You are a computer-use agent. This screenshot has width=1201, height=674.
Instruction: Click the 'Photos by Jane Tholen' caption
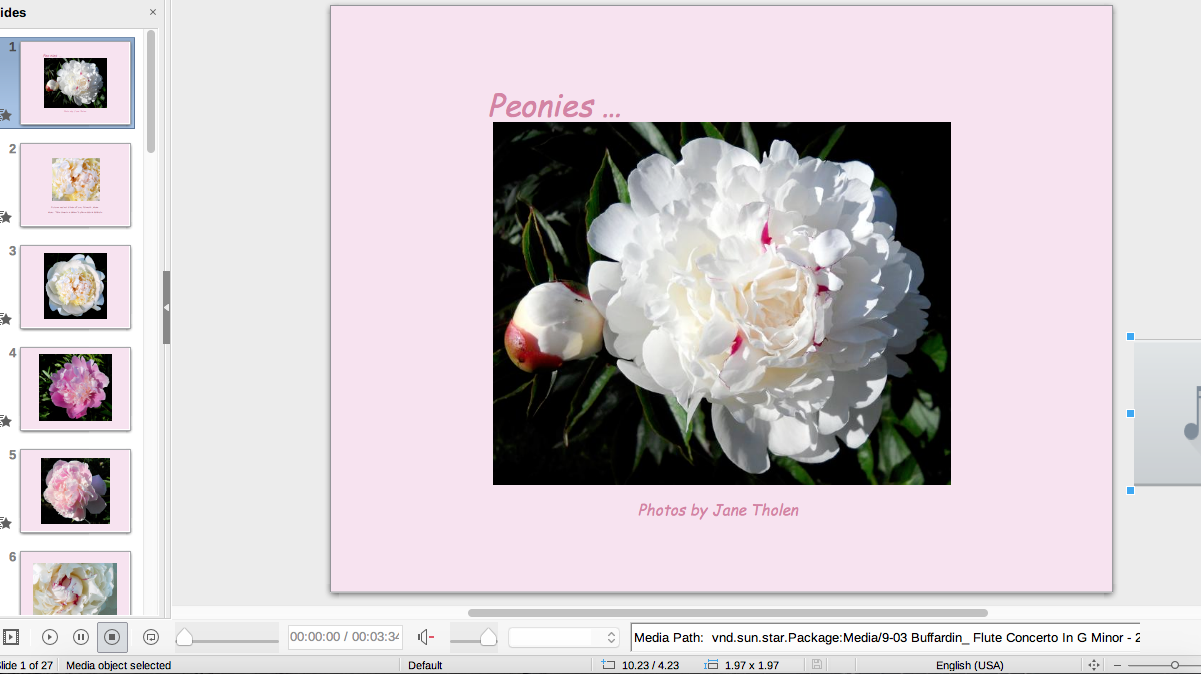pyautogui.click(x=718, y=510)
